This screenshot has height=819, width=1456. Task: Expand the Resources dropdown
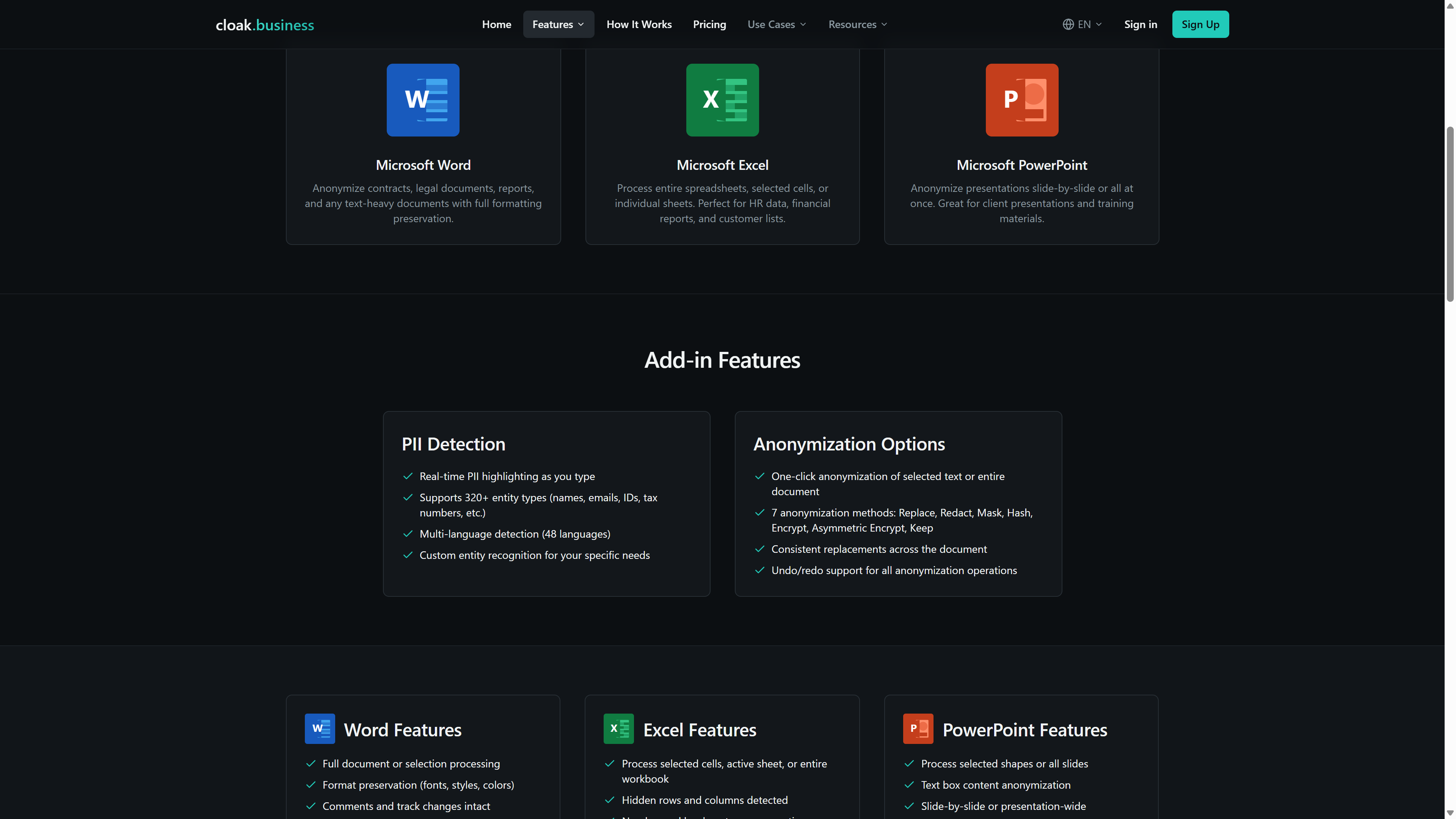(857, 24)
